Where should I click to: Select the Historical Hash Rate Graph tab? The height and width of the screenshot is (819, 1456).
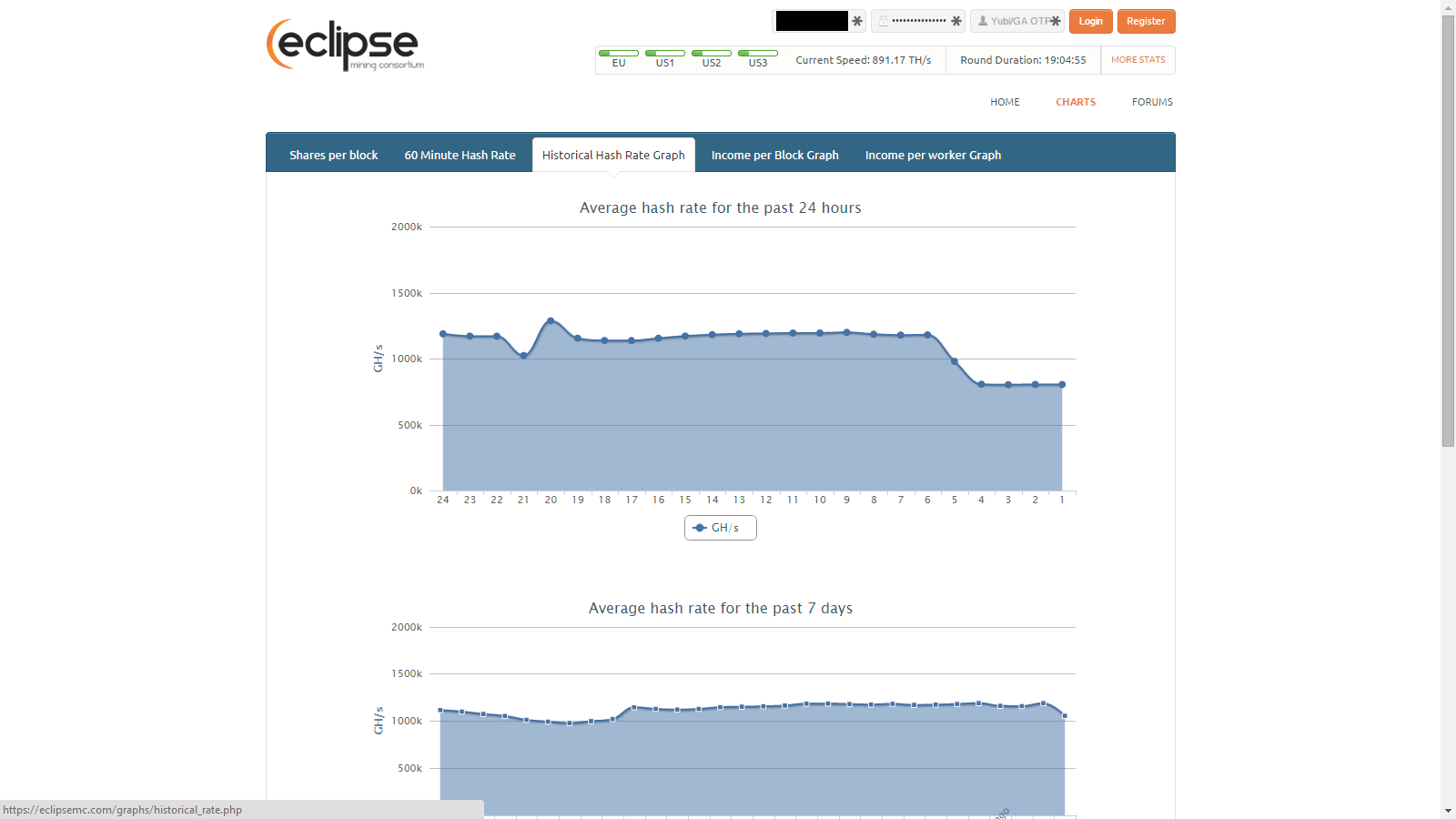(613, 156)
